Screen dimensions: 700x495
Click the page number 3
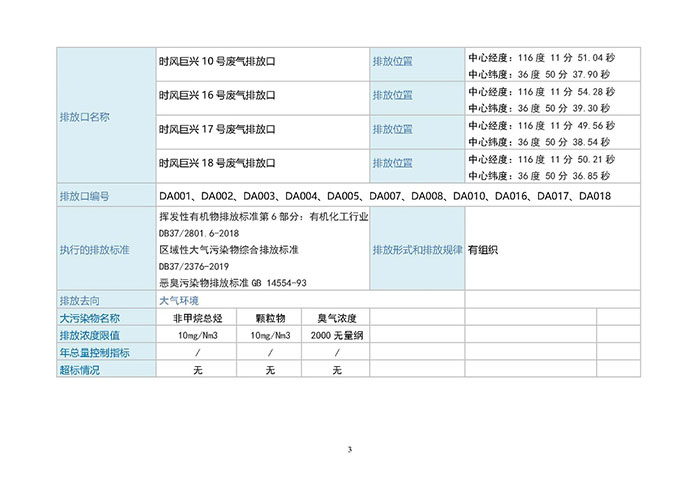click(x=350, y=449)
